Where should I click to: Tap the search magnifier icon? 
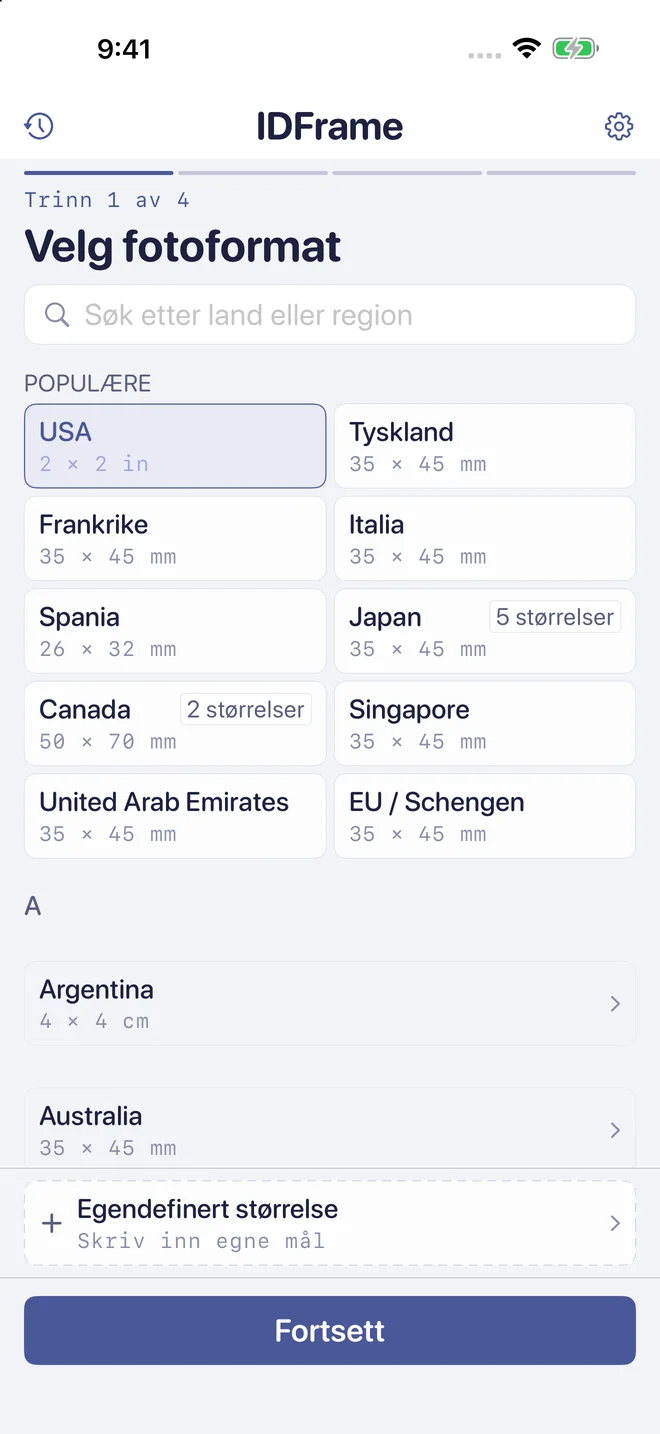57,315
